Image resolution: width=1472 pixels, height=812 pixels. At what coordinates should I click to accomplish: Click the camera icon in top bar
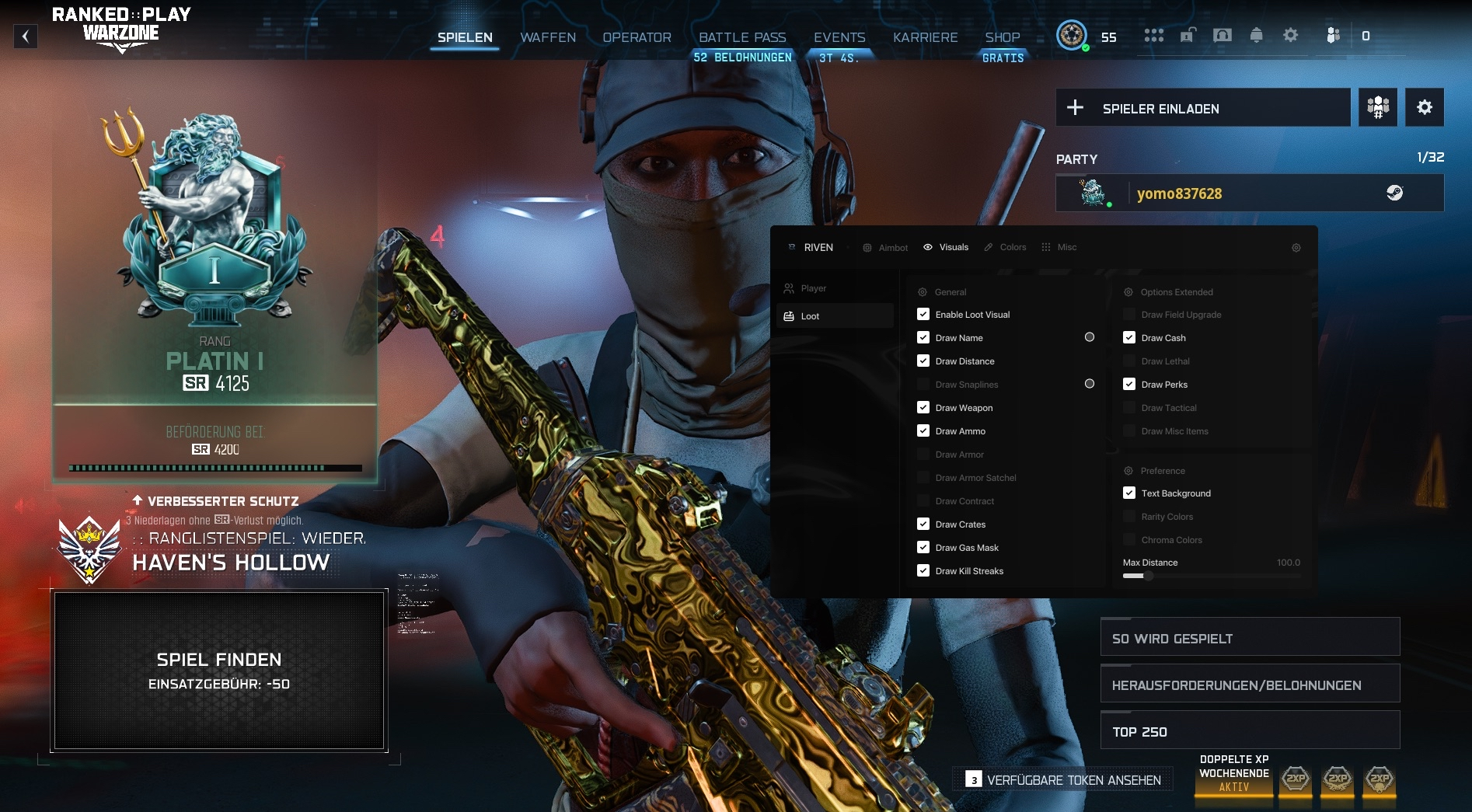(1223, 36)
